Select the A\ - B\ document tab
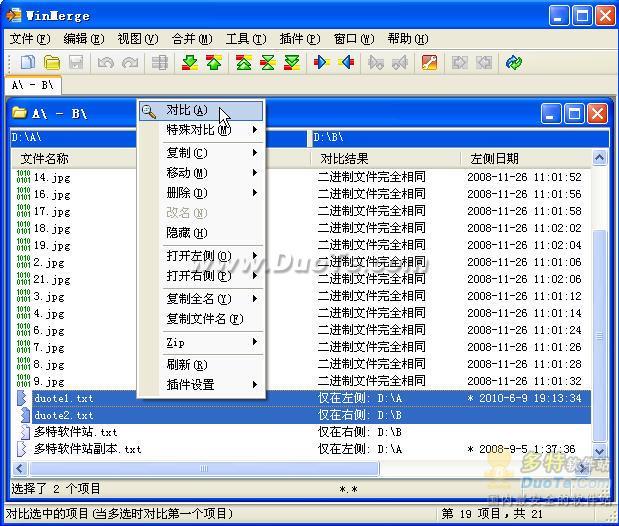The width and height of the screenshot is (619, 526). click(x=33, y=85)
